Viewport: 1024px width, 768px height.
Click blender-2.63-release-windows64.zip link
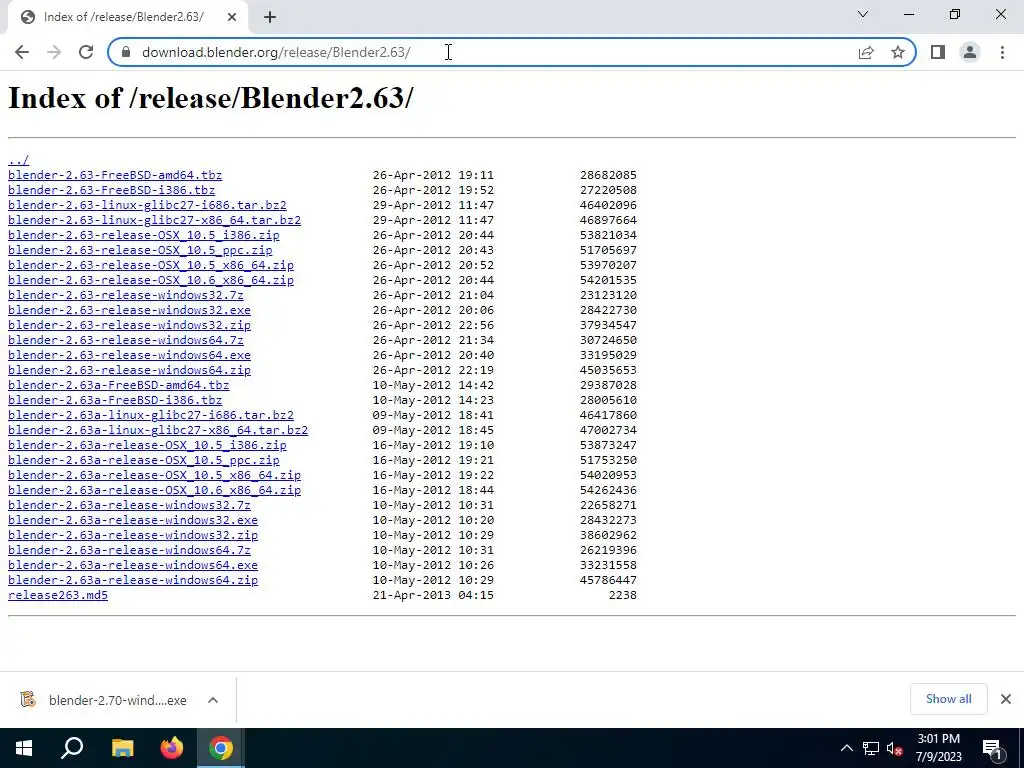129,370
